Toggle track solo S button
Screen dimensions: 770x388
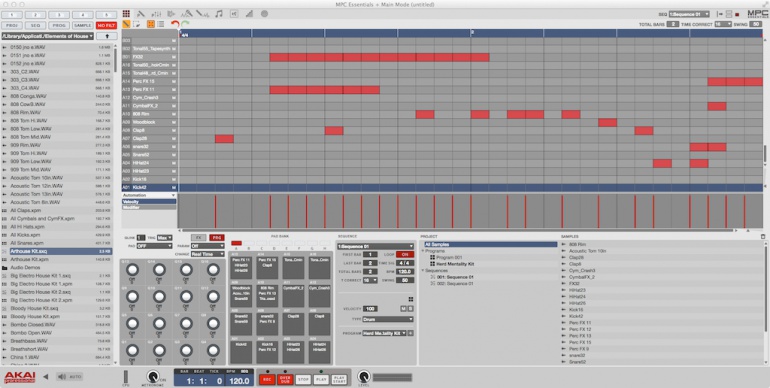[x=410, y=308]
